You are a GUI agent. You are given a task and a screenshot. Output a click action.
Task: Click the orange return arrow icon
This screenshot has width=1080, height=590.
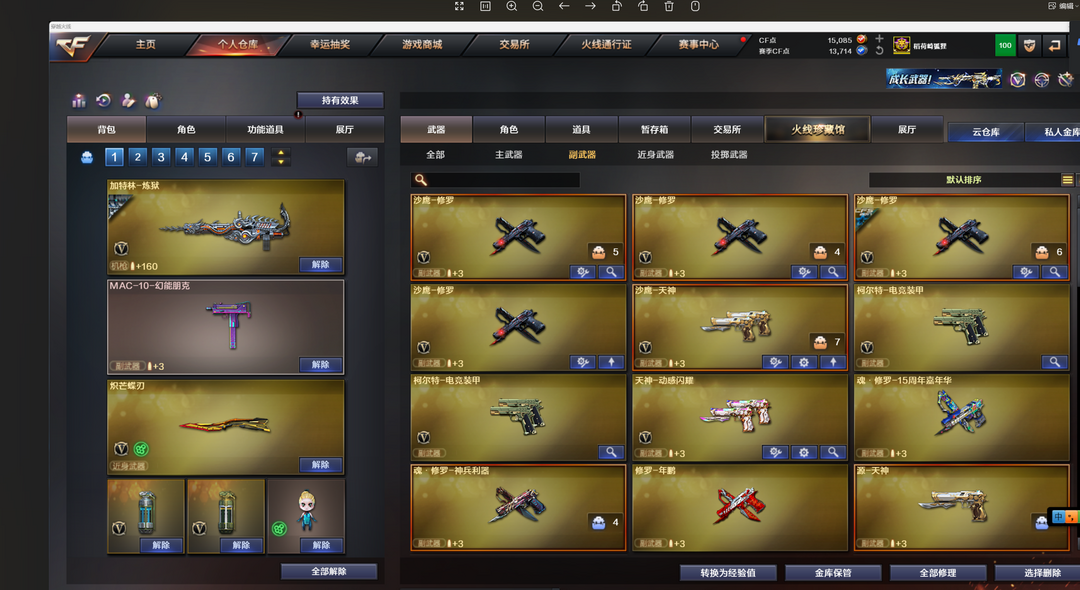pos(1054,45)
